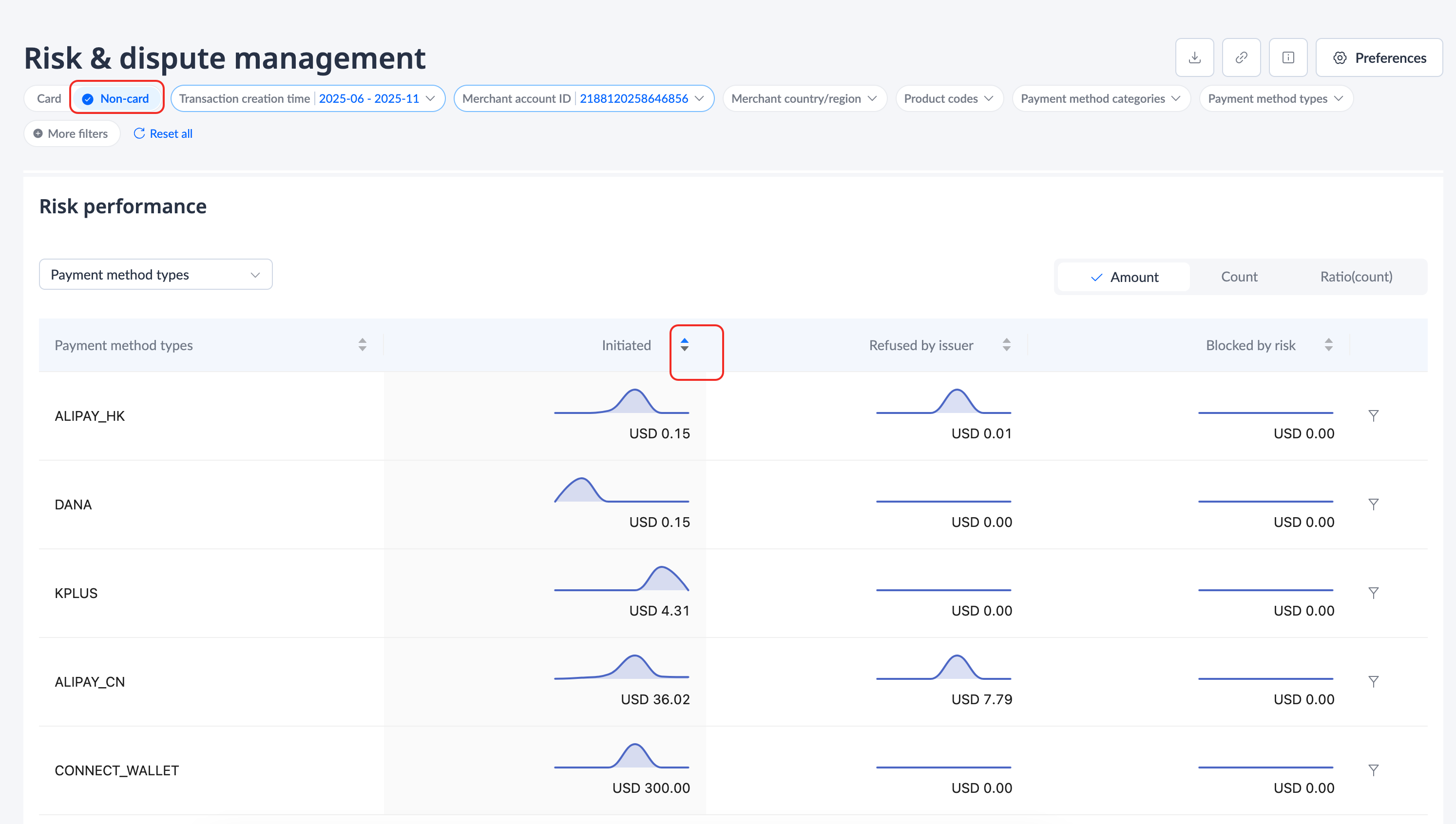Switch view to Ratio(count)
Viewport: 1456px width, 824px height.
1356,277
